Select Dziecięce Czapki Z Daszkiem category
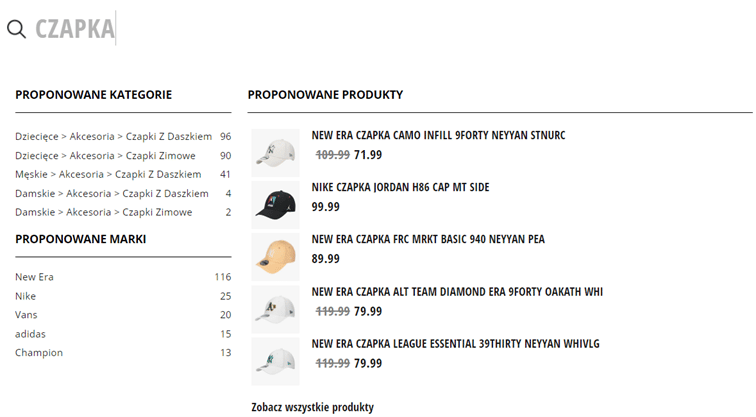 pyautogui.click(x=123, y=136)
